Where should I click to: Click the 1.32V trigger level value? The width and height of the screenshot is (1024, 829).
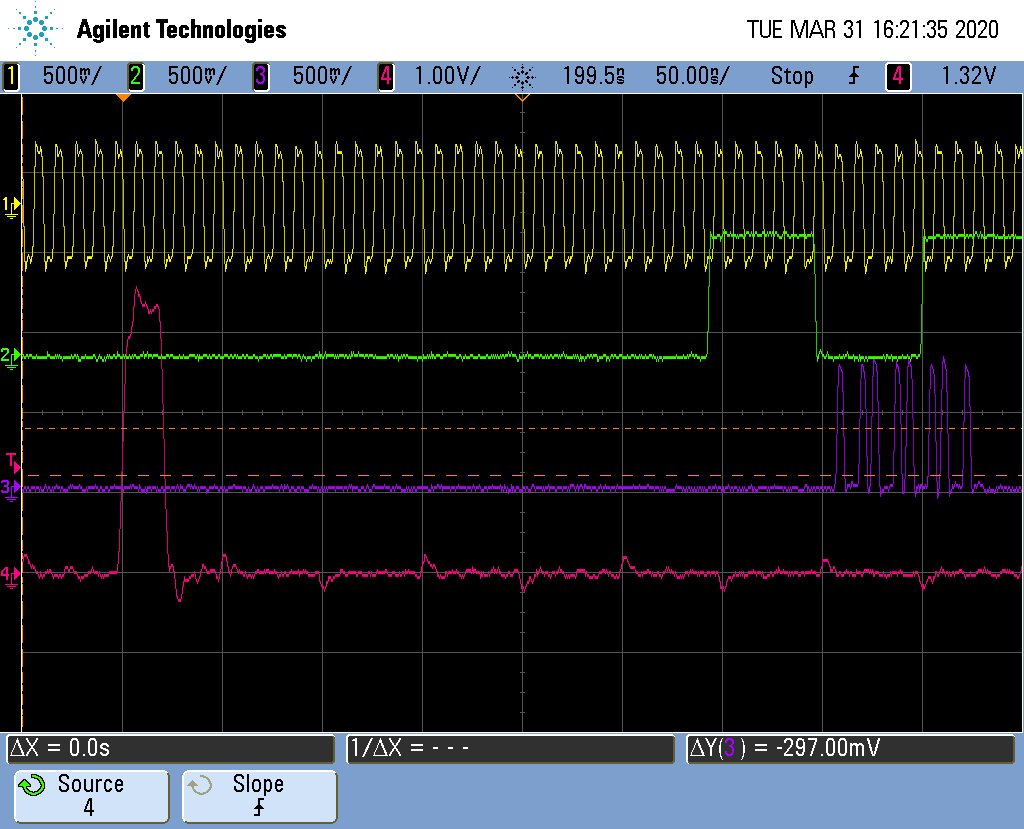pos(968,76)
